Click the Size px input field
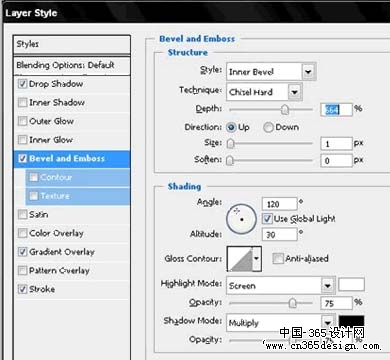Image resolution: width=390 pixels, height=360 pixels. [336, 144]
